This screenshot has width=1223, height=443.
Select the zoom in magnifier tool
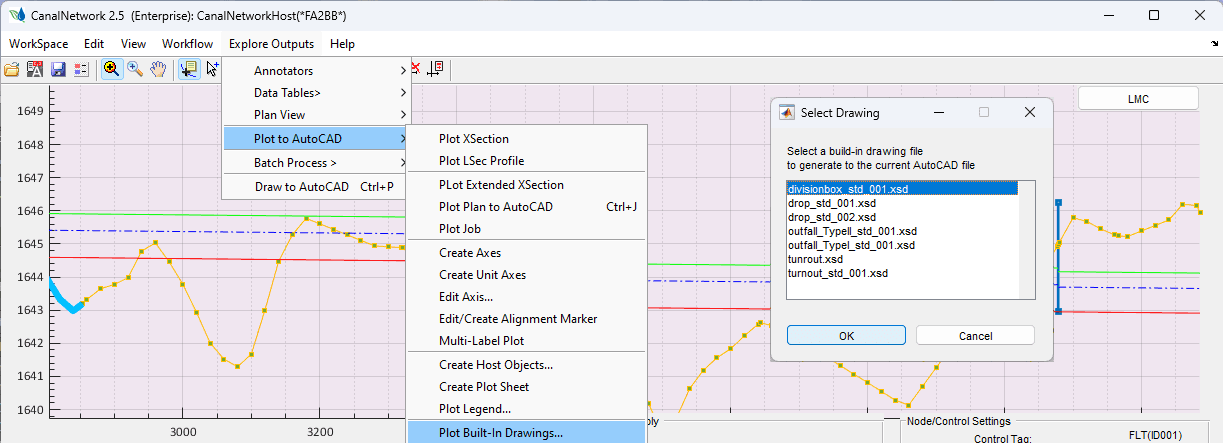[x=111, y=69]
